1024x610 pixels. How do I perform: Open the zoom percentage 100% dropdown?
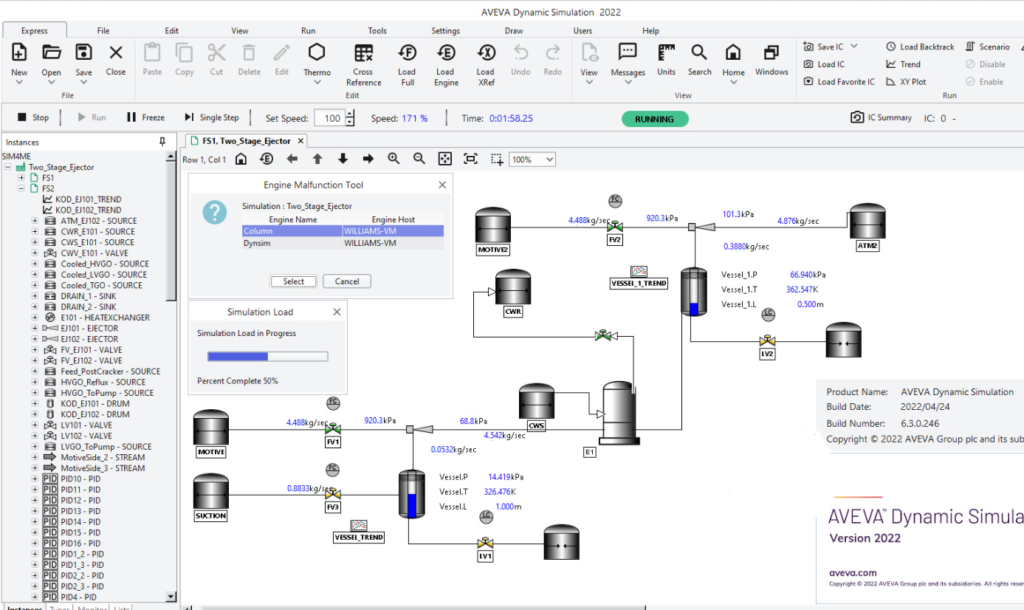click(x=549, y=159)
